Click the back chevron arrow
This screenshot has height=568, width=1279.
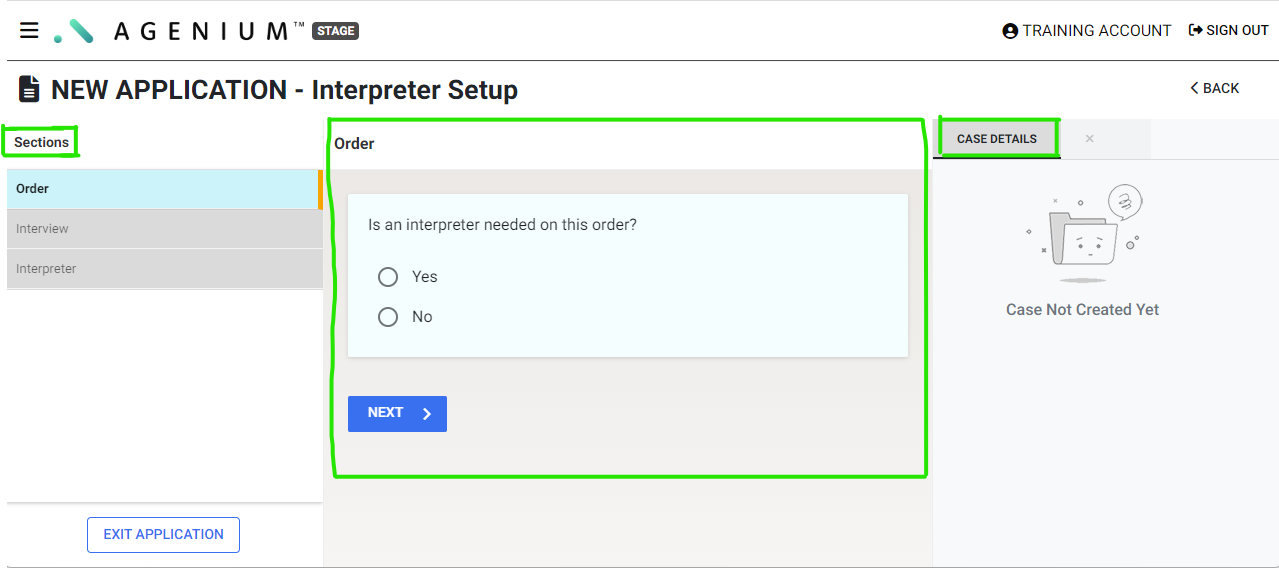[x=1194, y=88]
